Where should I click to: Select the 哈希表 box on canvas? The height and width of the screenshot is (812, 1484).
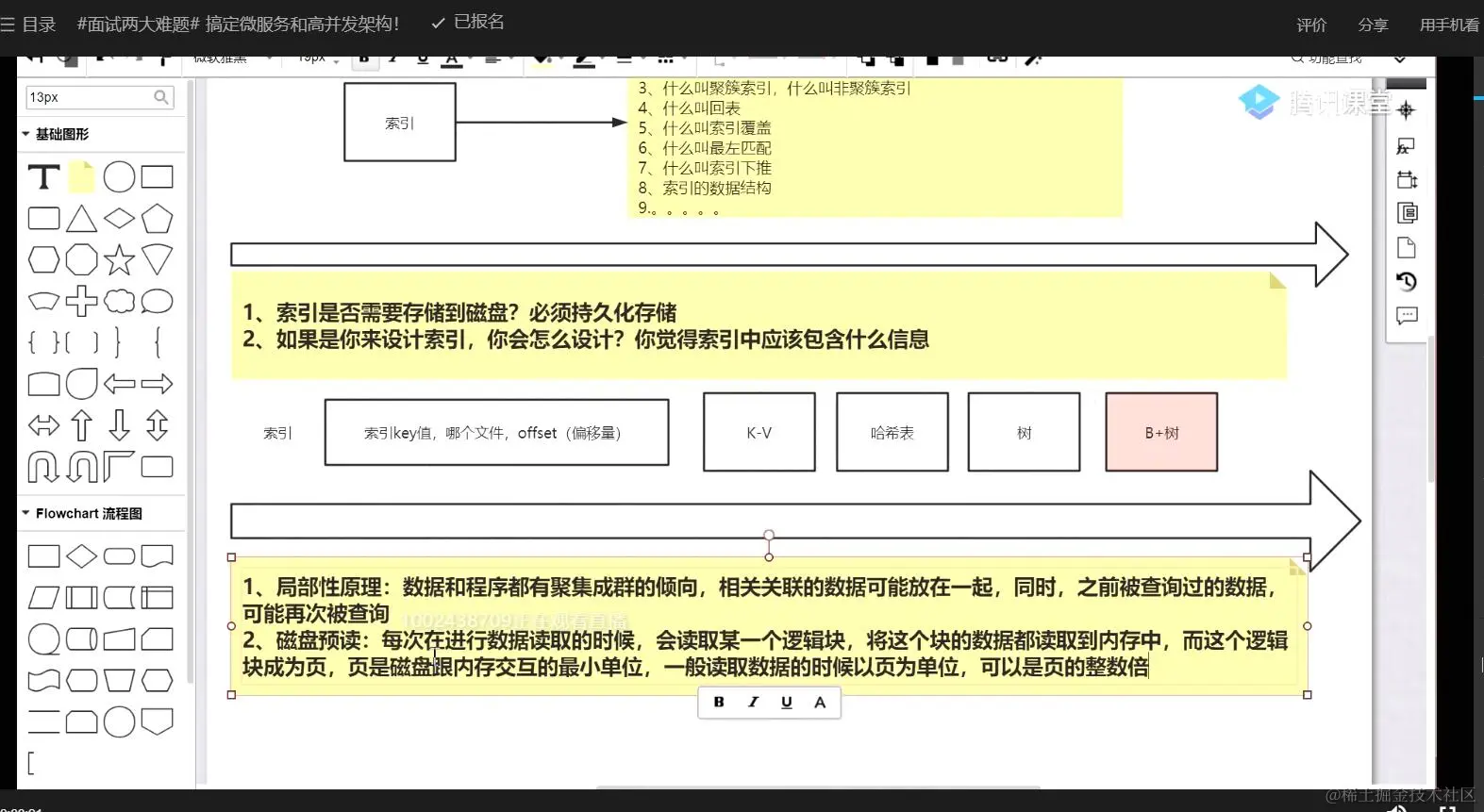(892, 432)
